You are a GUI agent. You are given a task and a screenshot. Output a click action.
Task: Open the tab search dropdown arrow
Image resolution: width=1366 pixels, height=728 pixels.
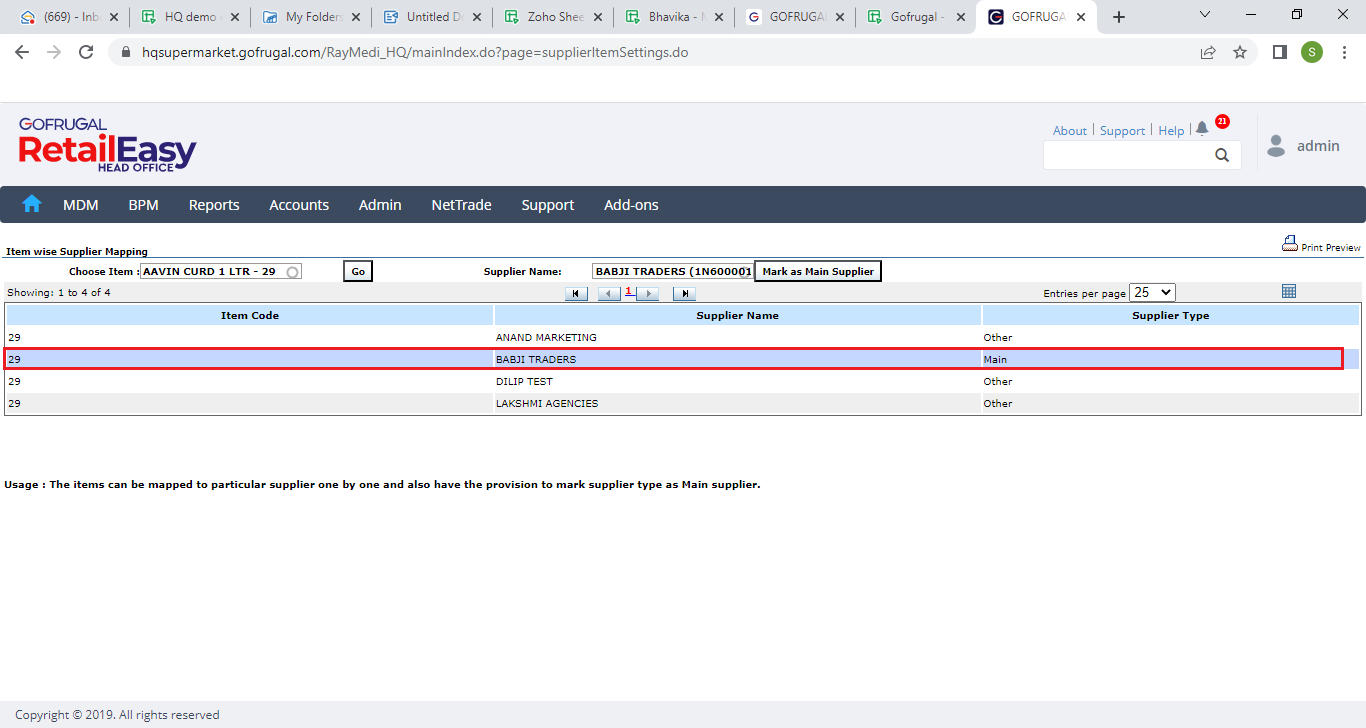pos(1205,15)
